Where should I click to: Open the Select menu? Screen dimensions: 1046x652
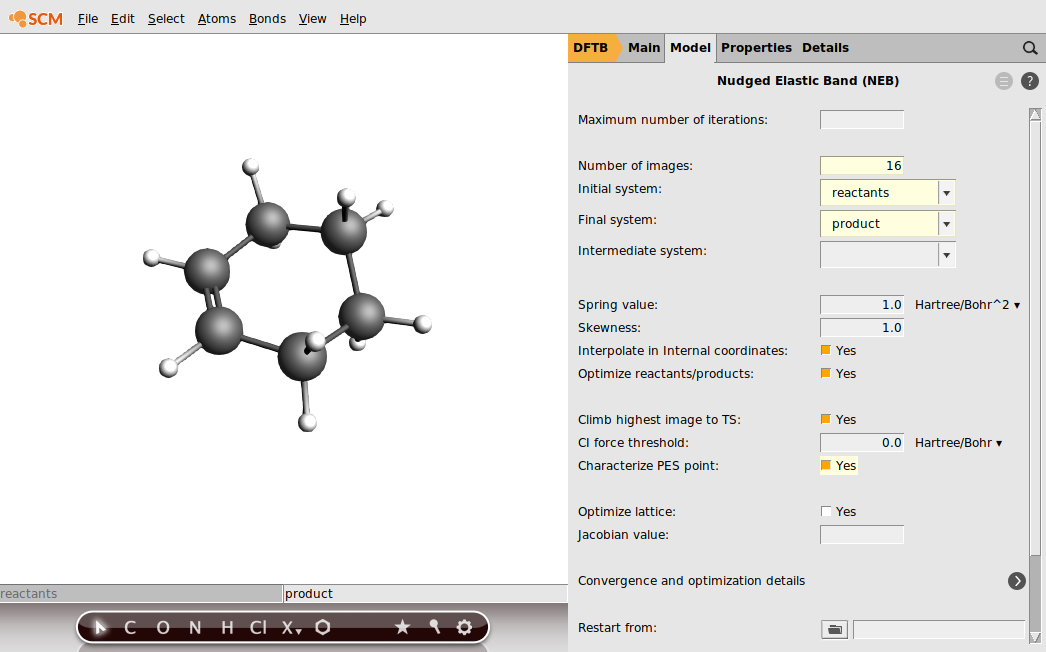(166, 19)
